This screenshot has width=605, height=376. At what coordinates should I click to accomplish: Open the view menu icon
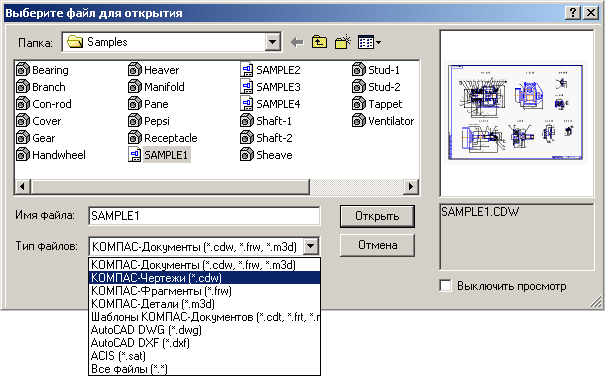pyautogui.click(x=369, y=42)
